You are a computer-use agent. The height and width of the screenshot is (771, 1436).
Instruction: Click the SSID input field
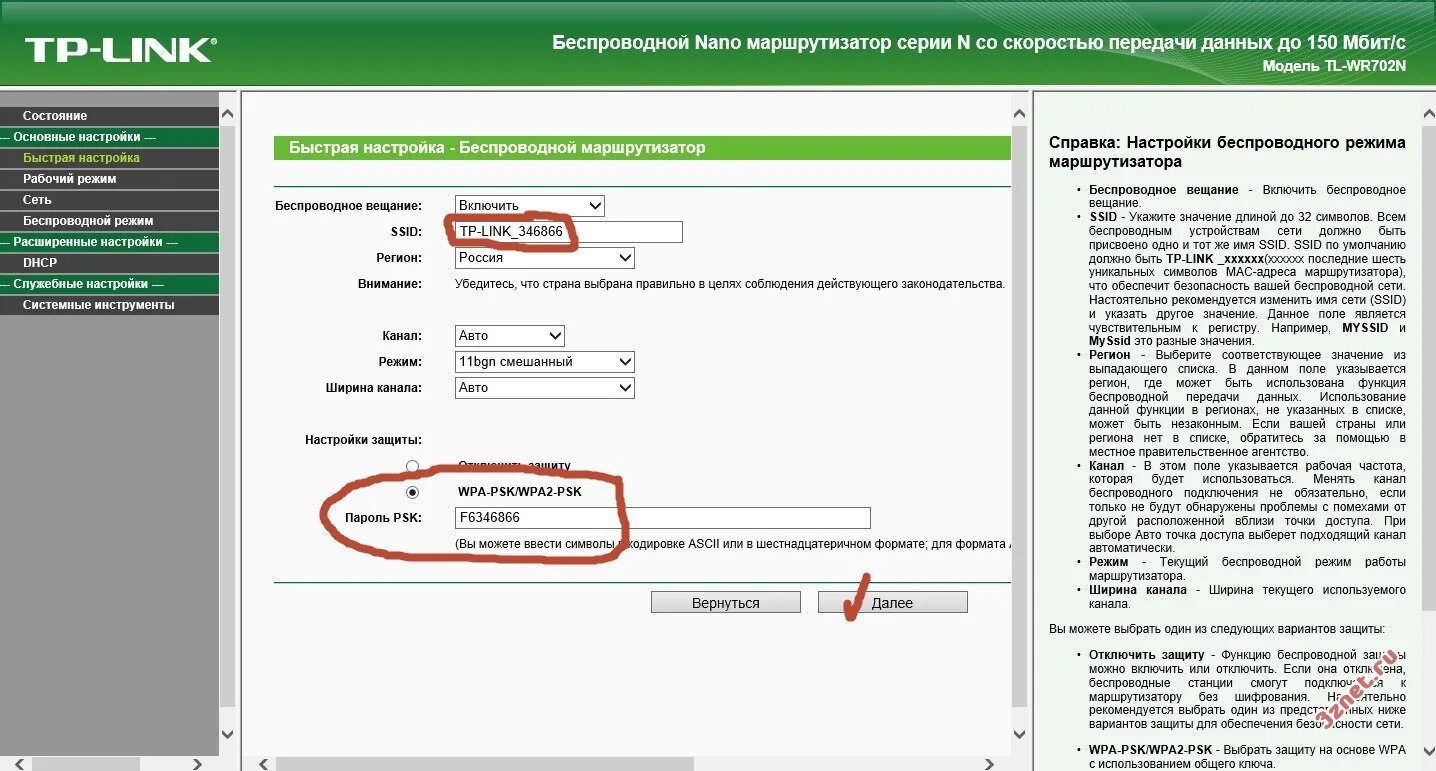click(569, 232)
